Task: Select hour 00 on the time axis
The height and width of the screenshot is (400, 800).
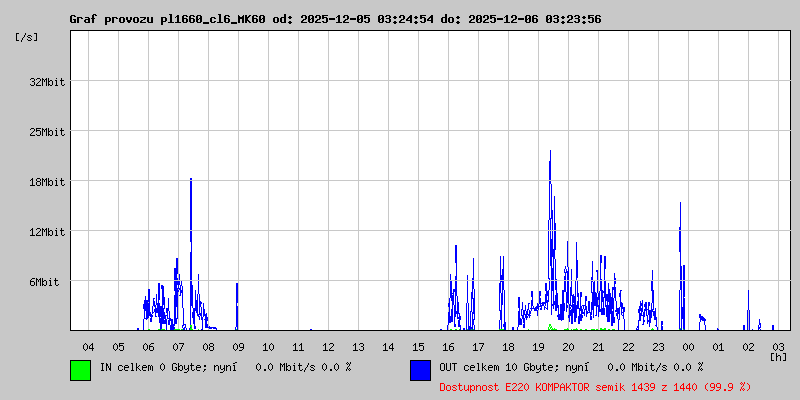Action: tap(688, 346)
